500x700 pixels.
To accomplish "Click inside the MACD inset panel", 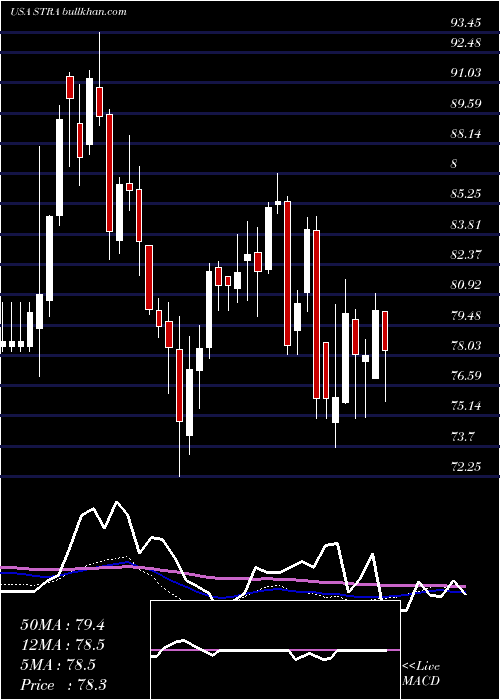I will pos(275,650).
